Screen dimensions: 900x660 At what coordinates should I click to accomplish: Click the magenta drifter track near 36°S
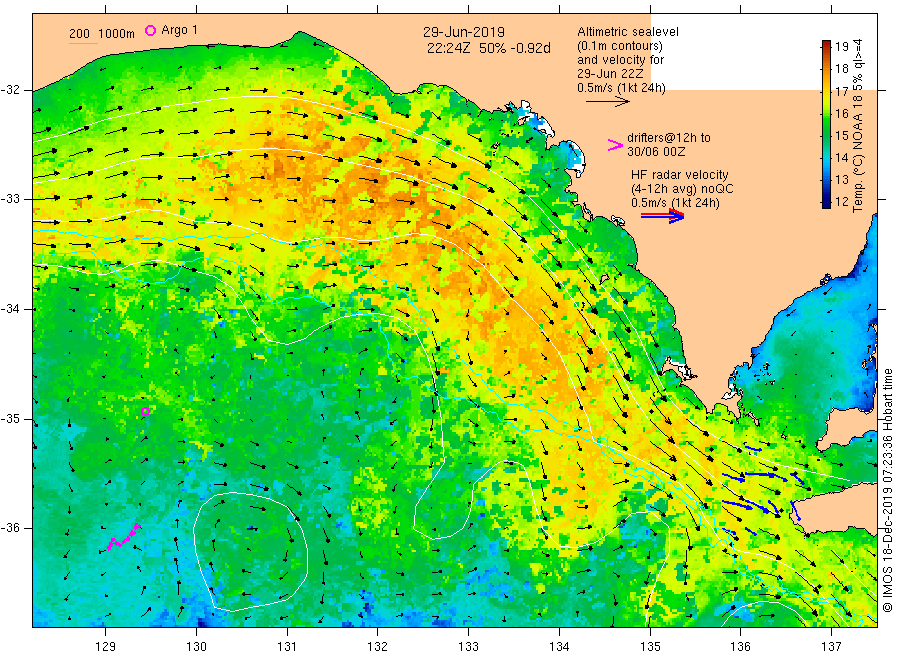click(123, 537)
